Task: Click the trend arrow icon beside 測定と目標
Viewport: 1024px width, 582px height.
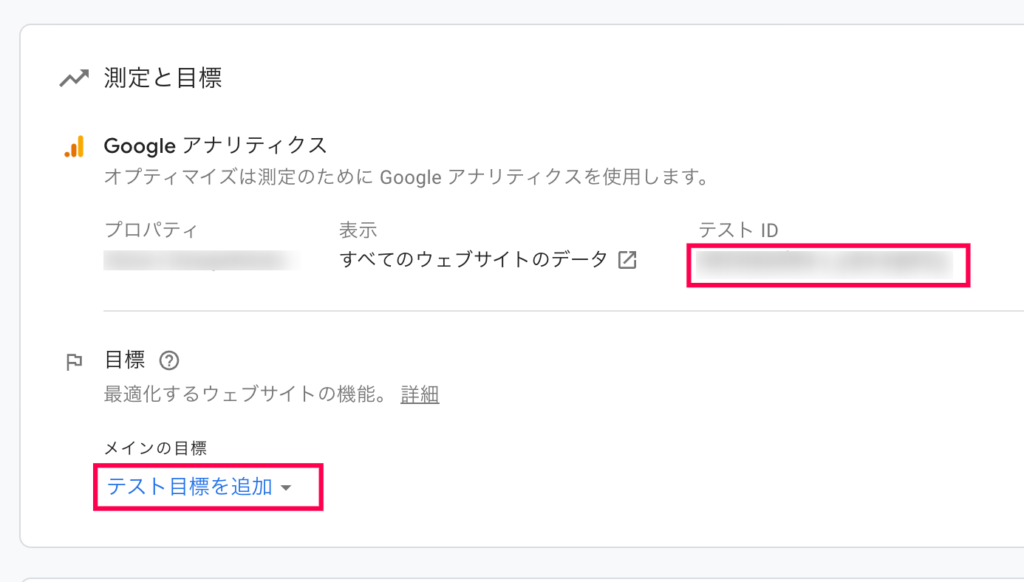Action: point(74,78)
